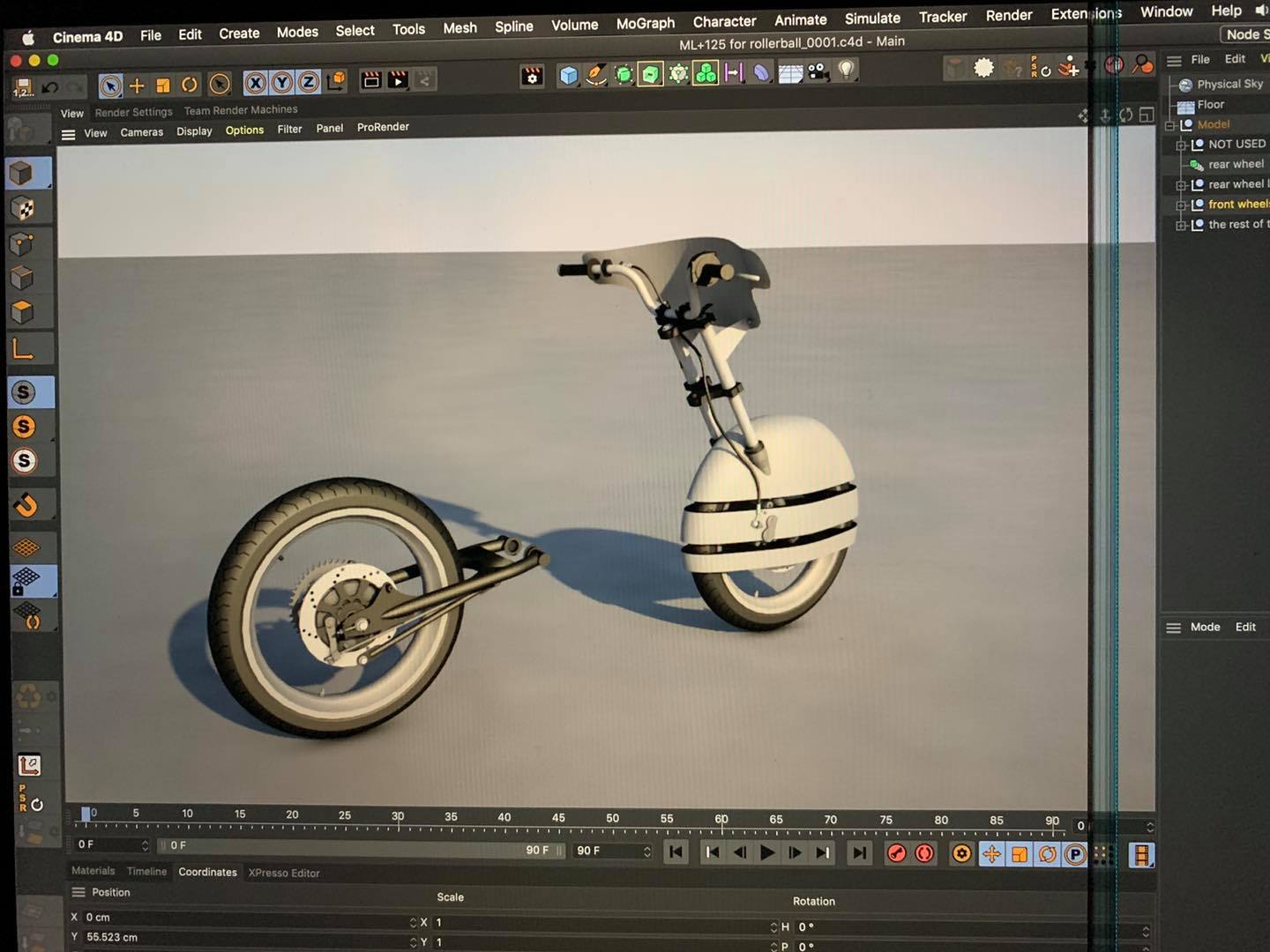The width and height of the screenshot is (1270, 952).
Task: Click the timeline playhead at frame 0
Action: (x=86, y=814)
